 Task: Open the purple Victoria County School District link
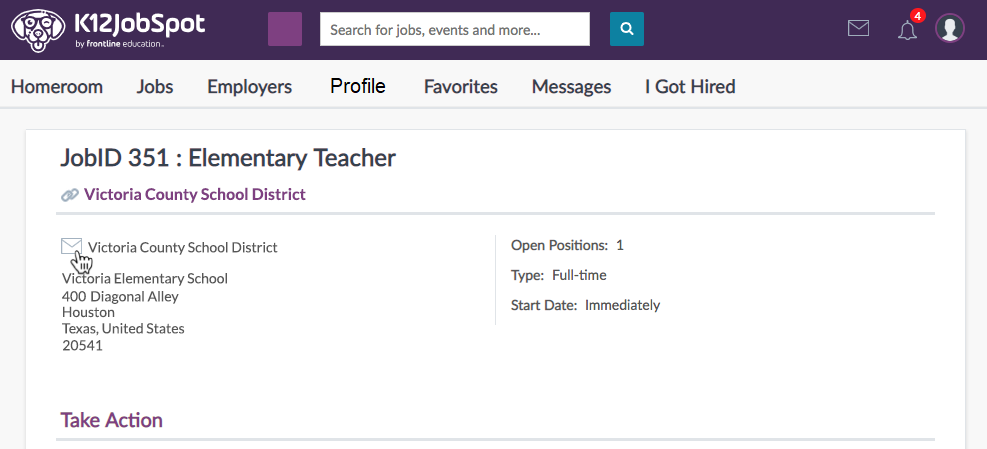(x=195, y=195)
